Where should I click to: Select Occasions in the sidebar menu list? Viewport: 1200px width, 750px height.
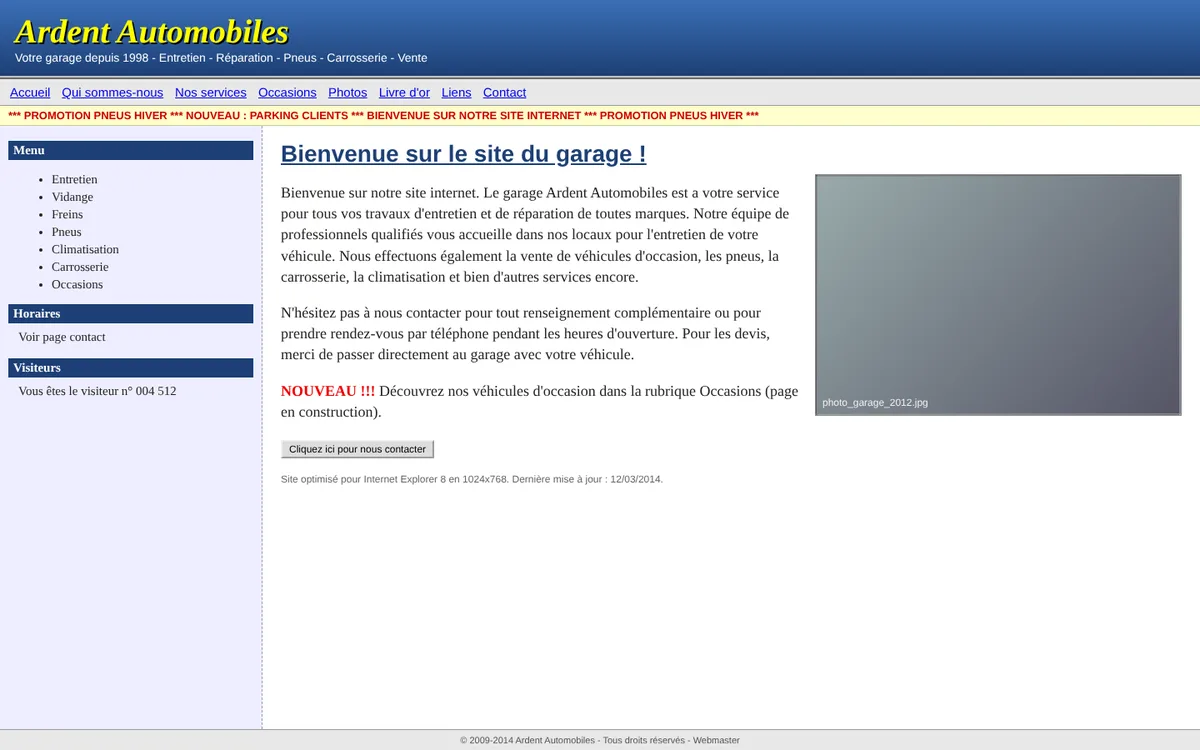[77, 284]
